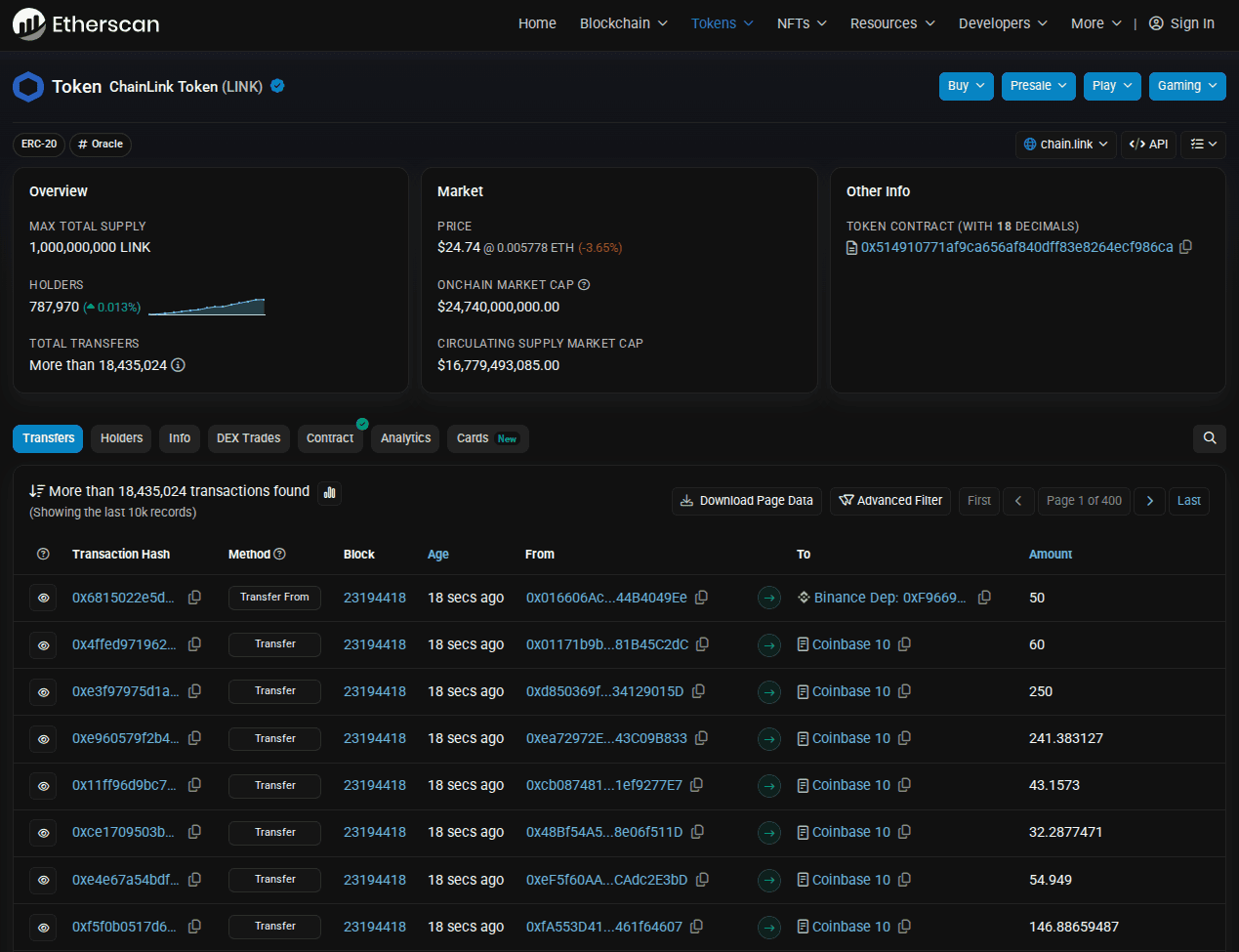Copy the token contract address

tap(1186, 247)
